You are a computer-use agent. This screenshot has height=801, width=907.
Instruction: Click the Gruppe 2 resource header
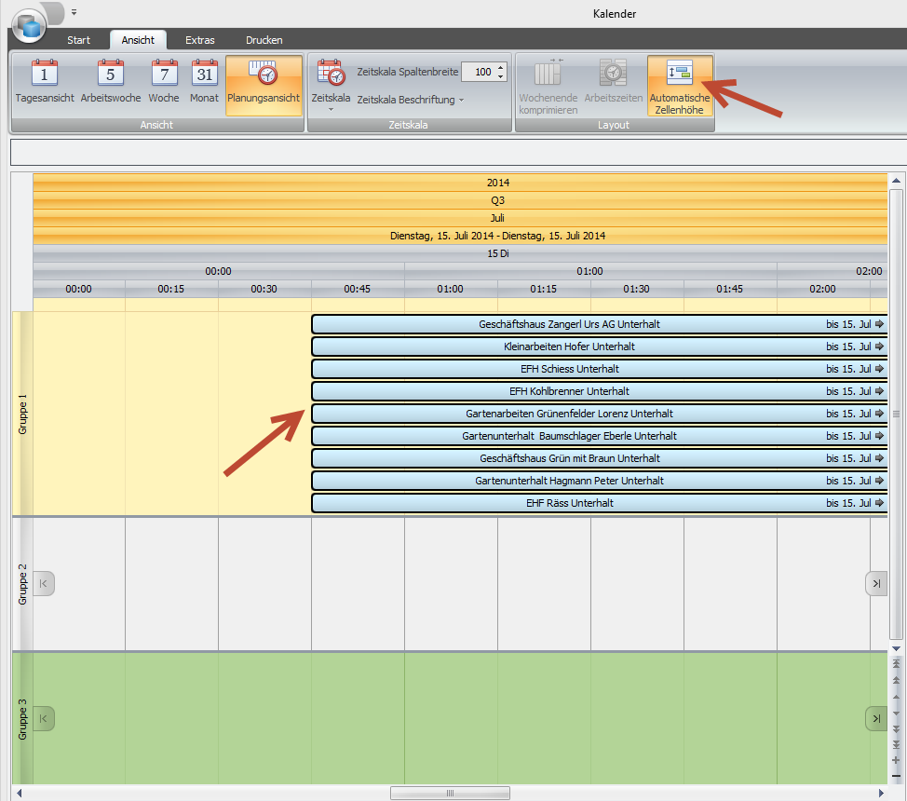coord(23,584)
